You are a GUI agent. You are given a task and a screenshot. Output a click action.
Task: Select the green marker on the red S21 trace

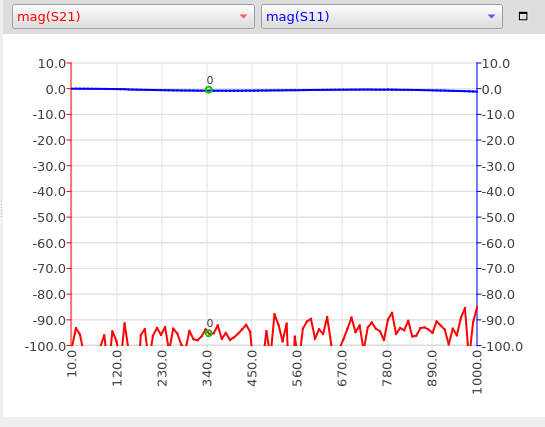pos(208,333)
